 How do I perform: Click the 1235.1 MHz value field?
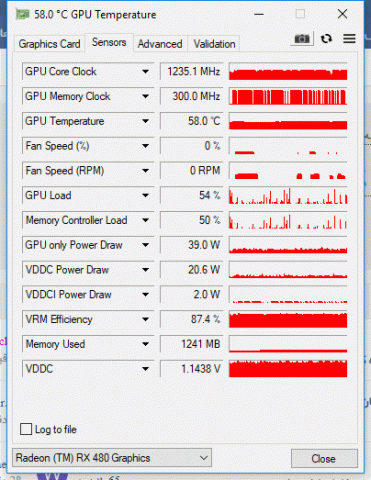[x=191, y=71]
